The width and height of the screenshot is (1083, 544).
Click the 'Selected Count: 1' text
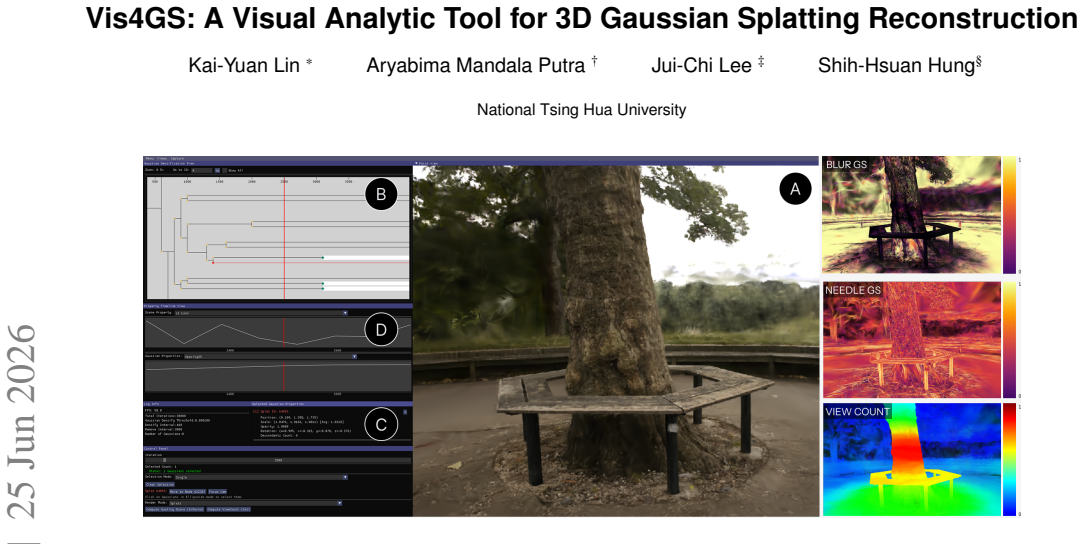tap(161, 467)
